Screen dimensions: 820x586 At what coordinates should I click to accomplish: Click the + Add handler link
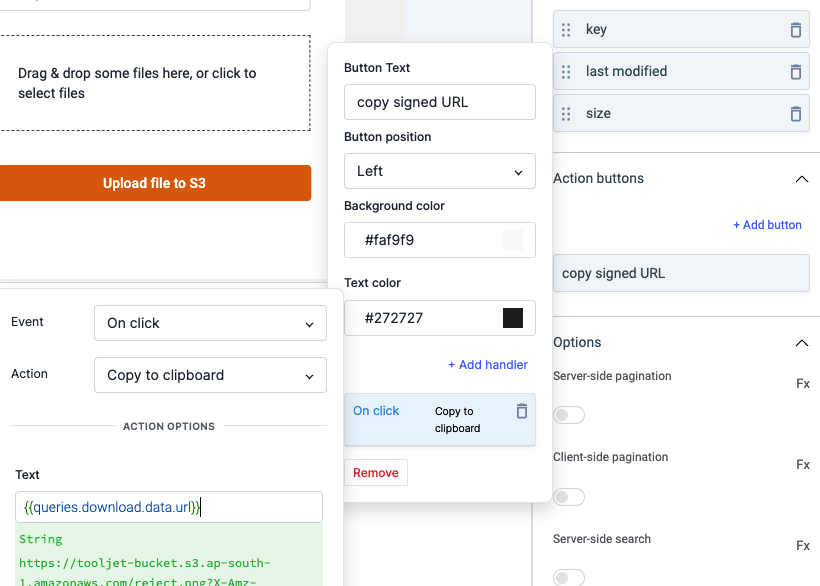pos(487,365)
